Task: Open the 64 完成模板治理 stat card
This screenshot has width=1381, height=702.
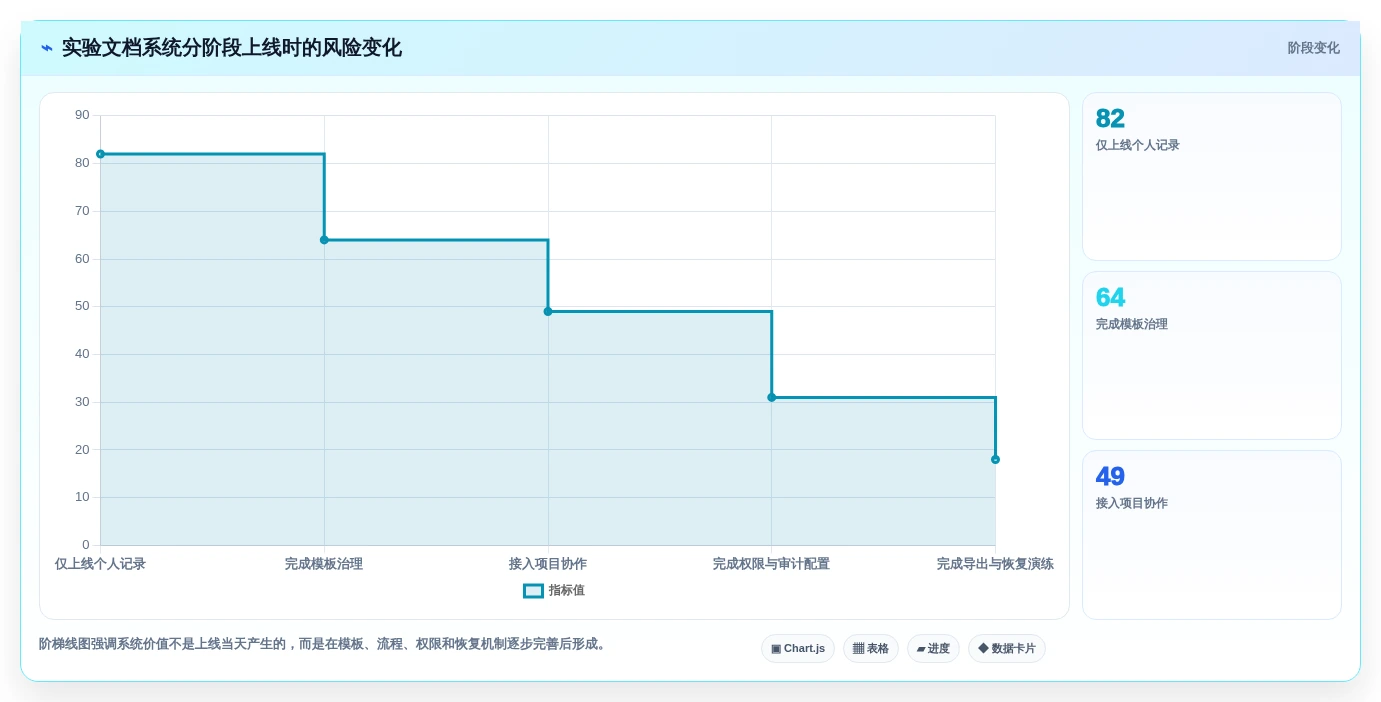Action: pos(1212,356)
